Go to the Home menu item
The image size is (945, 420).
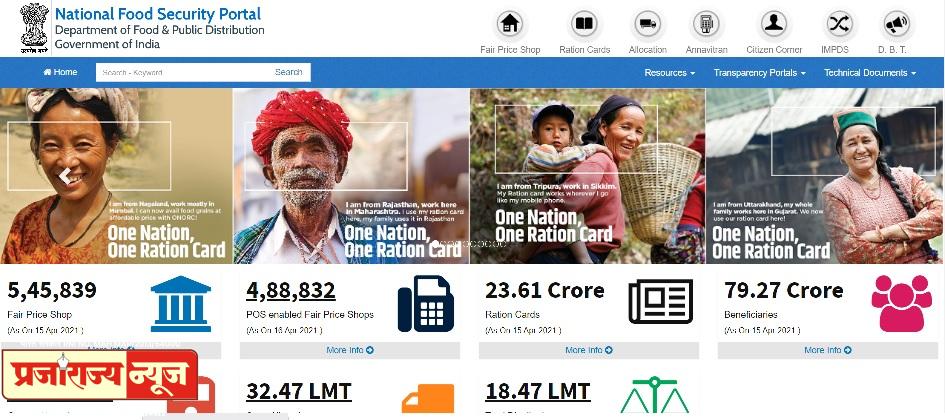point(60,72)
